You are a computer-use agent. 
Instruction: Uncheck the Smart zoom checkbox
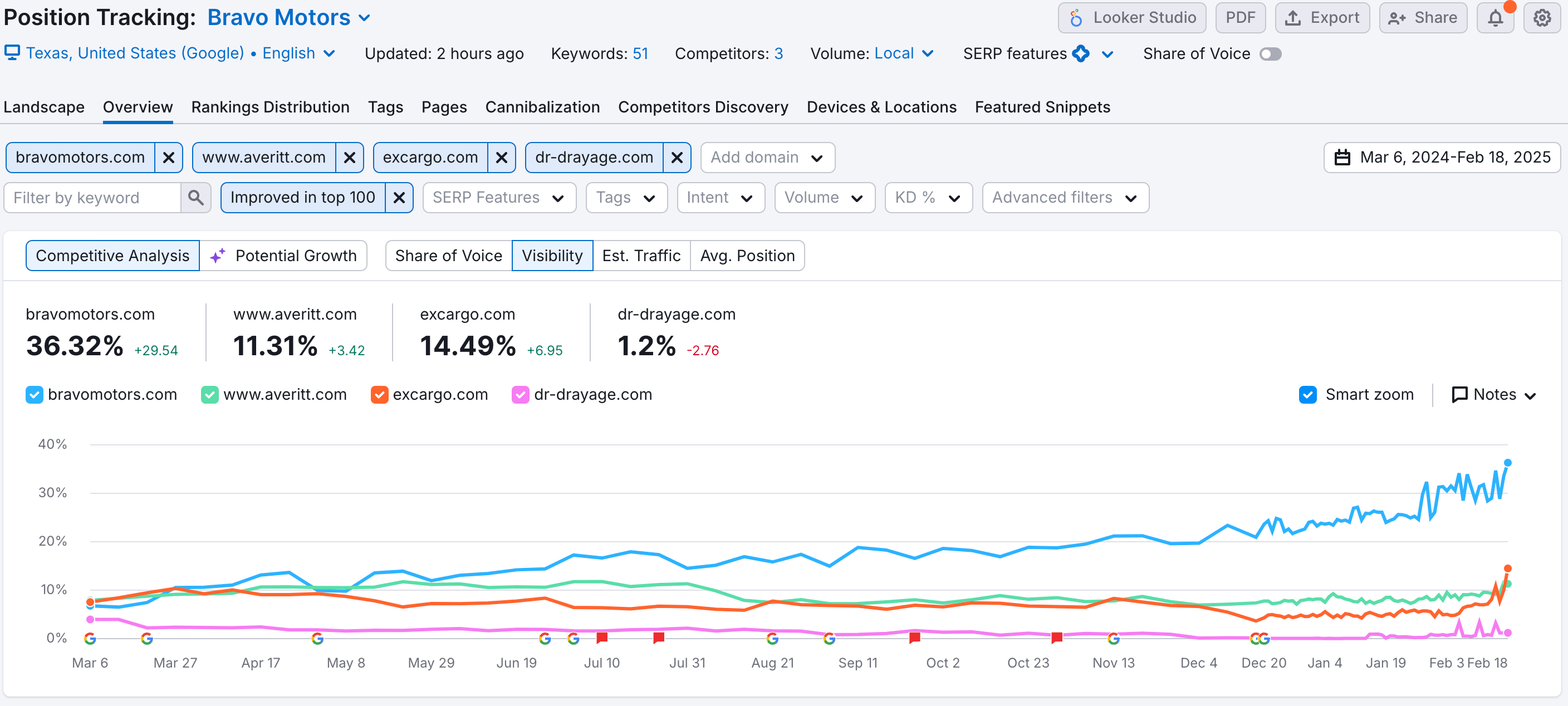click(x=1307, y=394)
